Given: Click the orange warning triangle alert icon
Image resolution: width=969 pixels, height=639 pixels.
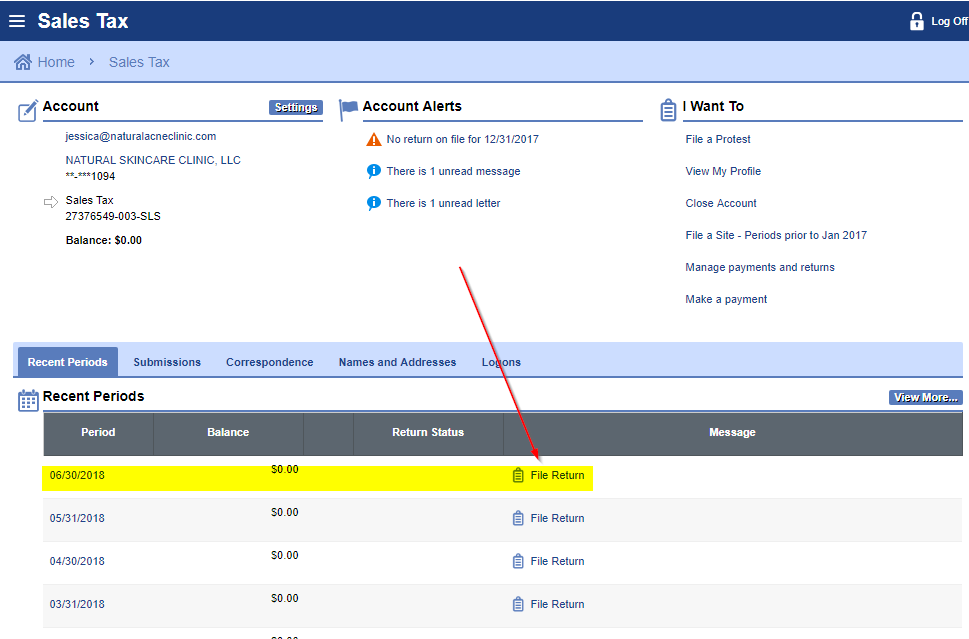Looking at the screenshot, I should [x=374, y=139].
